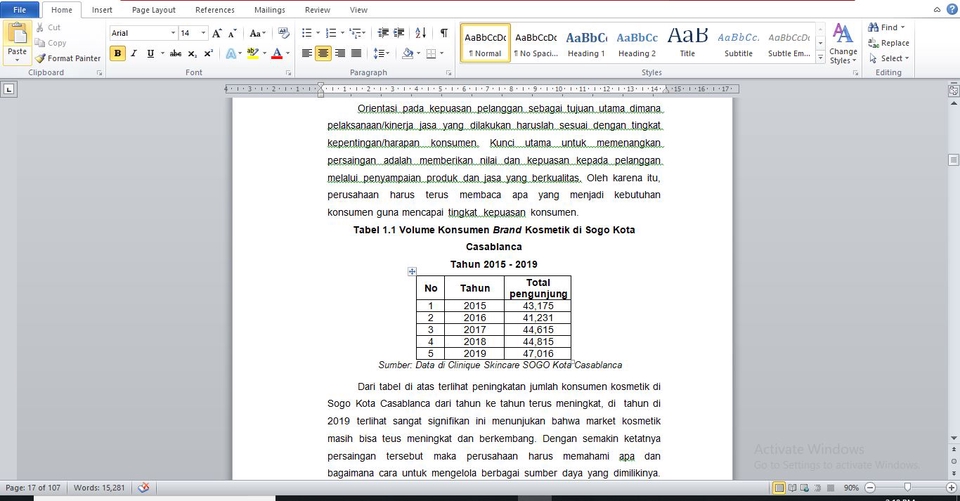The height and width of the screenshot is (501, 960).
Task: Start a bulleted list
Action: 307,33
